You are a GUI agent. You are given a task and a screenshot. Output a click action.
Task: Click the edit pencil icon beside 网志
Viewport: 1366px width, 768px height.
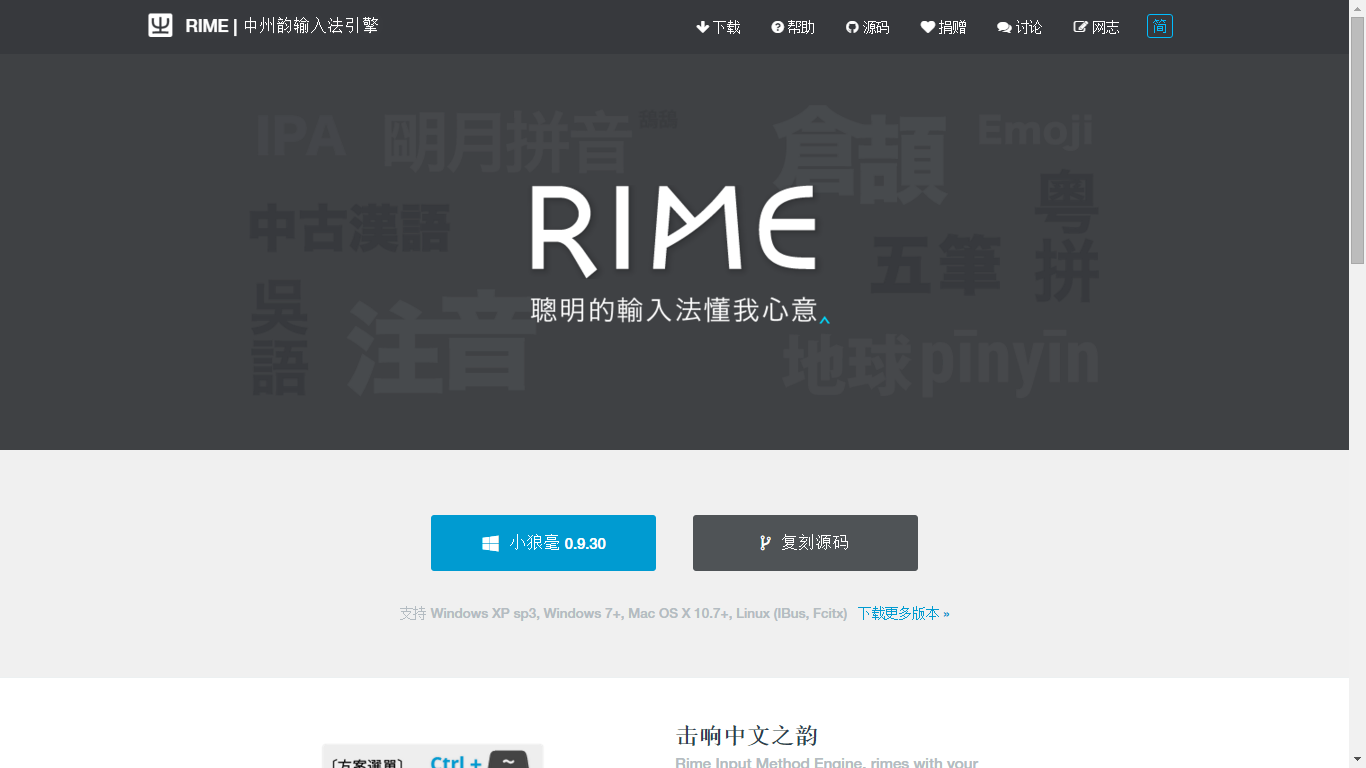1081,27
